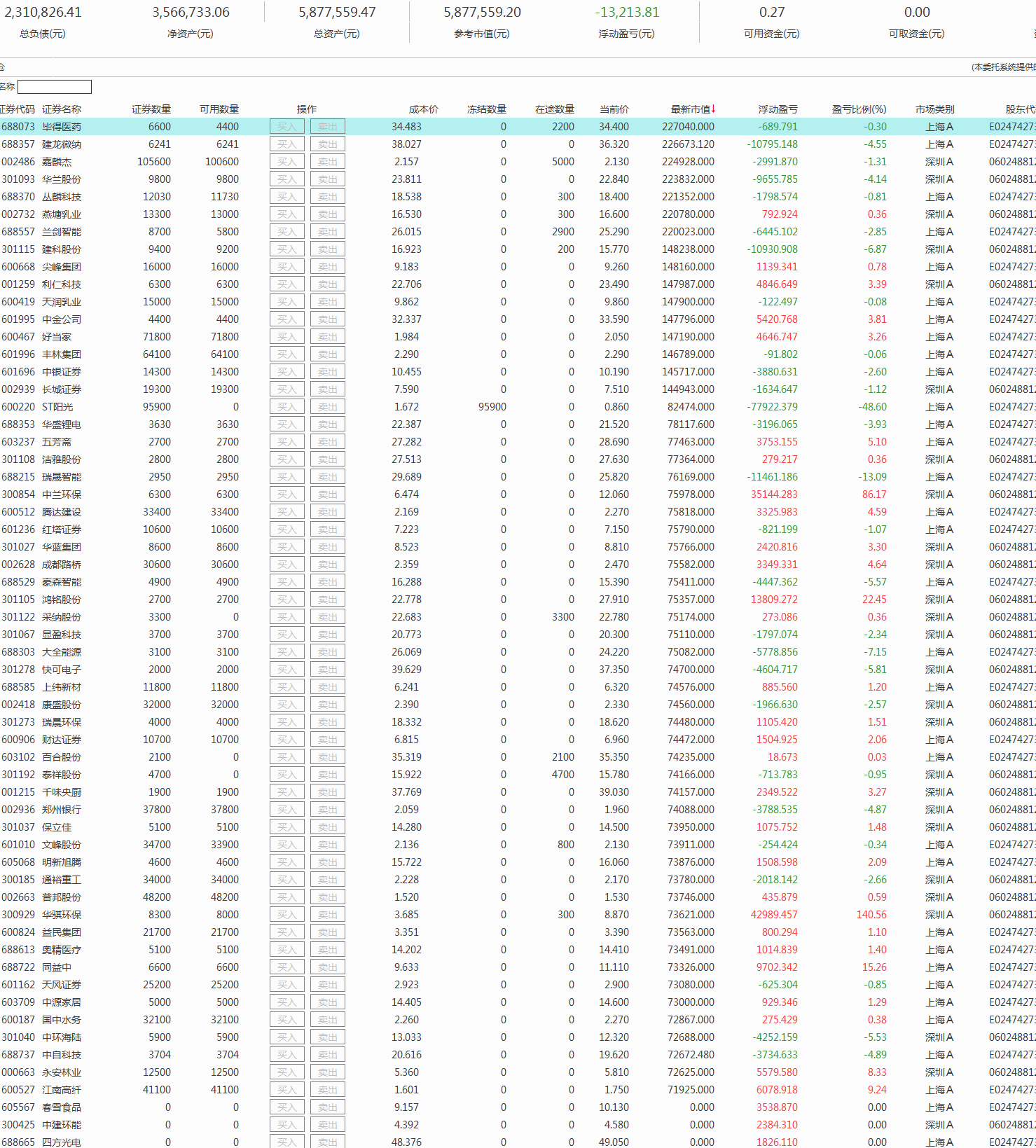Sort by 盈亏比例(%) column header

[x=859, y=109]
